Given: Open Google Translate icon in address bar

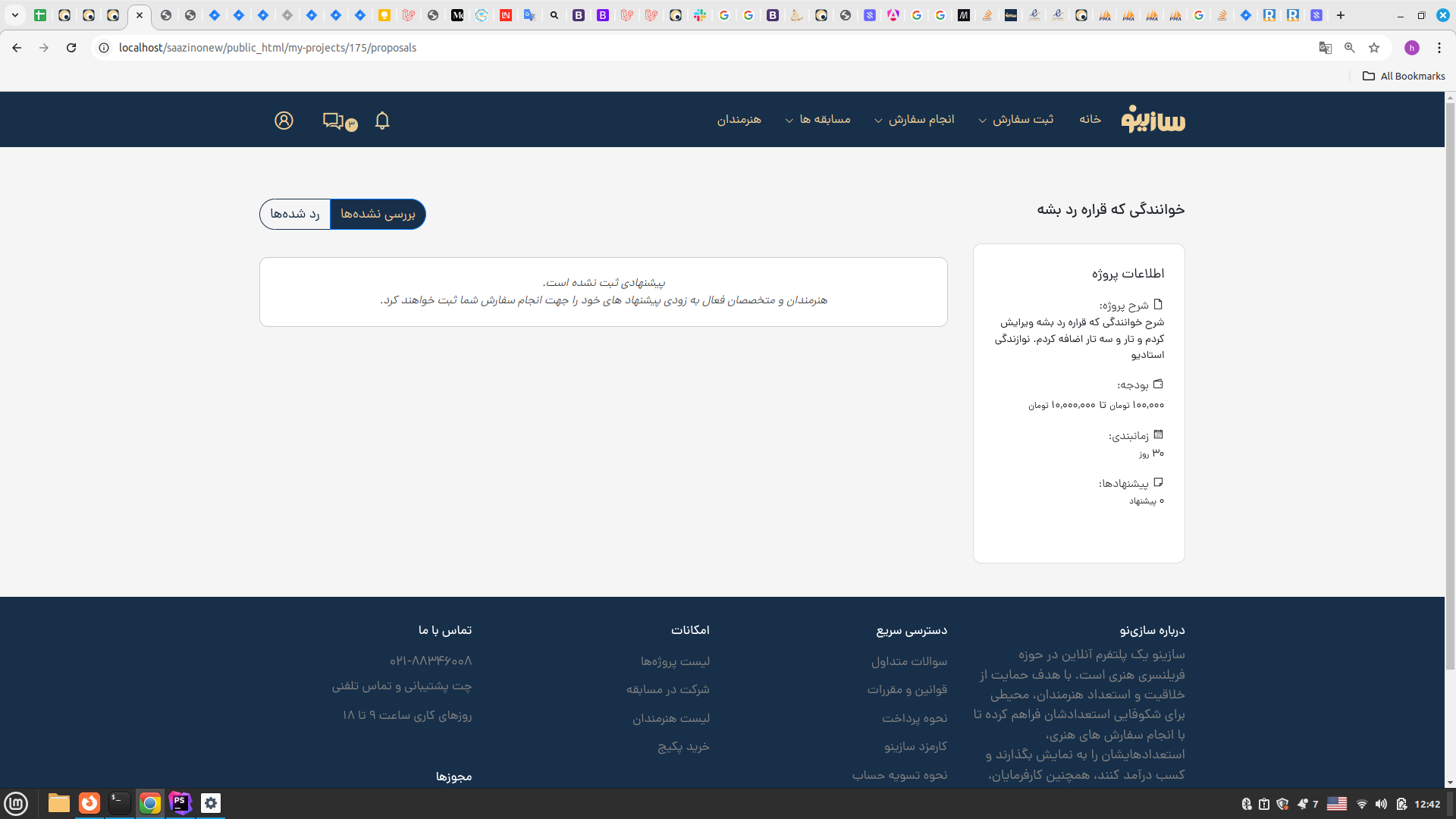Looking at the screenshot, I should click(1326, 48).
